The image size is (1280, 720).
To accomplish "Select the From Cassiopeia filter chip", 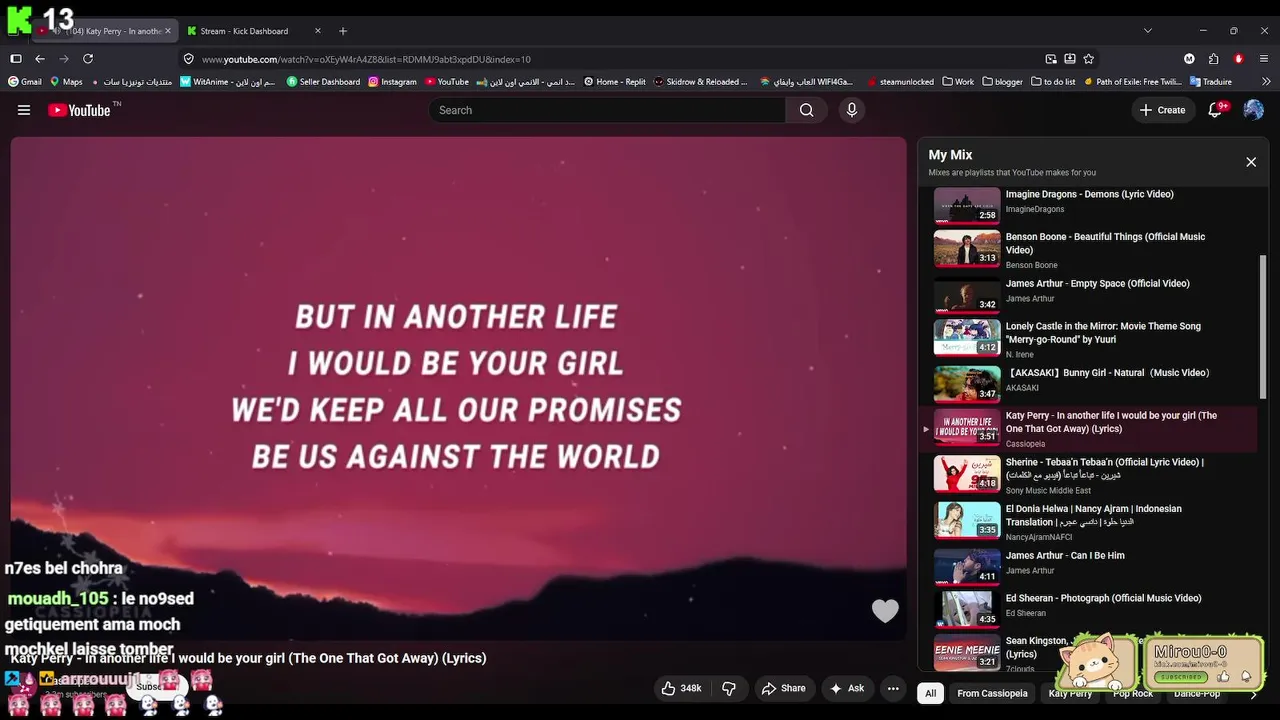I will coord(992,693).
